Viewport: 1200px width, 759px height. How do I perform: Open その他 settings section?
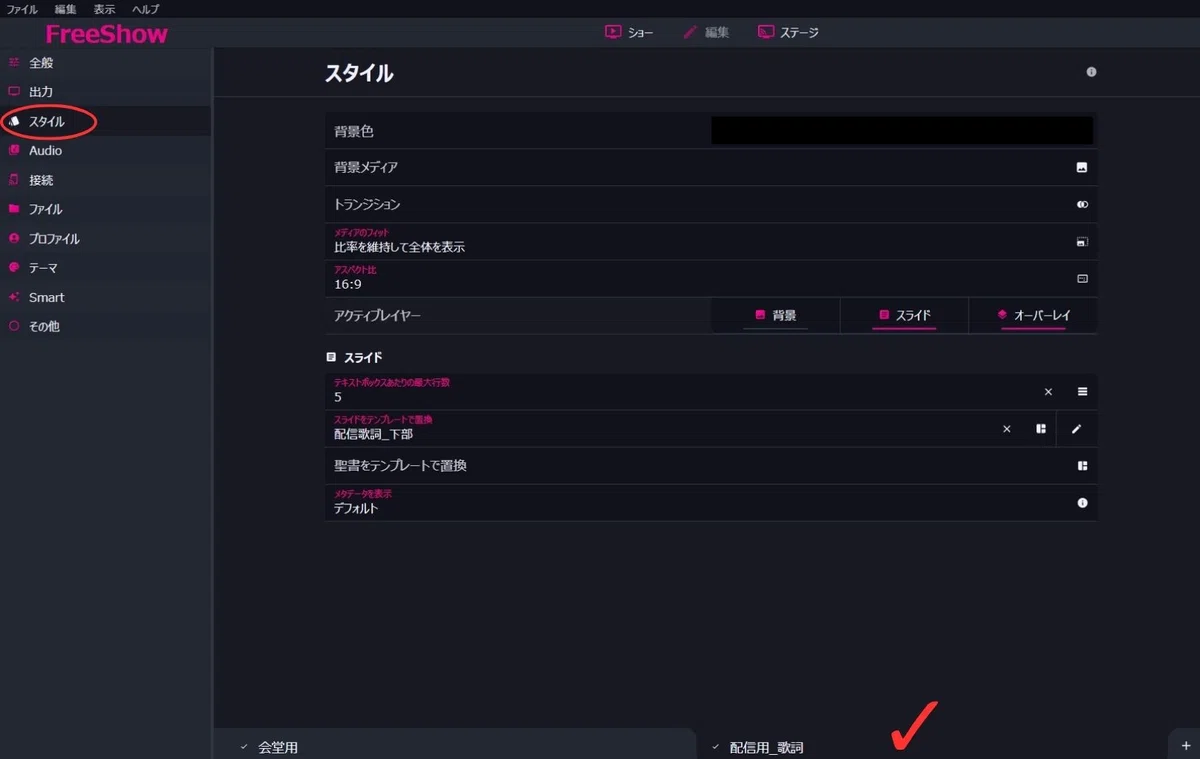[105, 326]
